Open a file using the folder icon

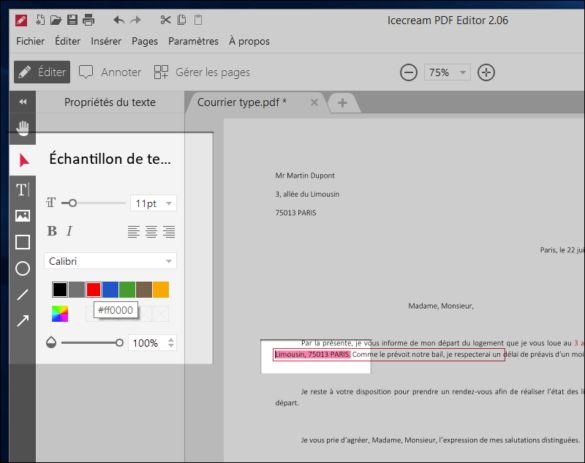point(56,20)
